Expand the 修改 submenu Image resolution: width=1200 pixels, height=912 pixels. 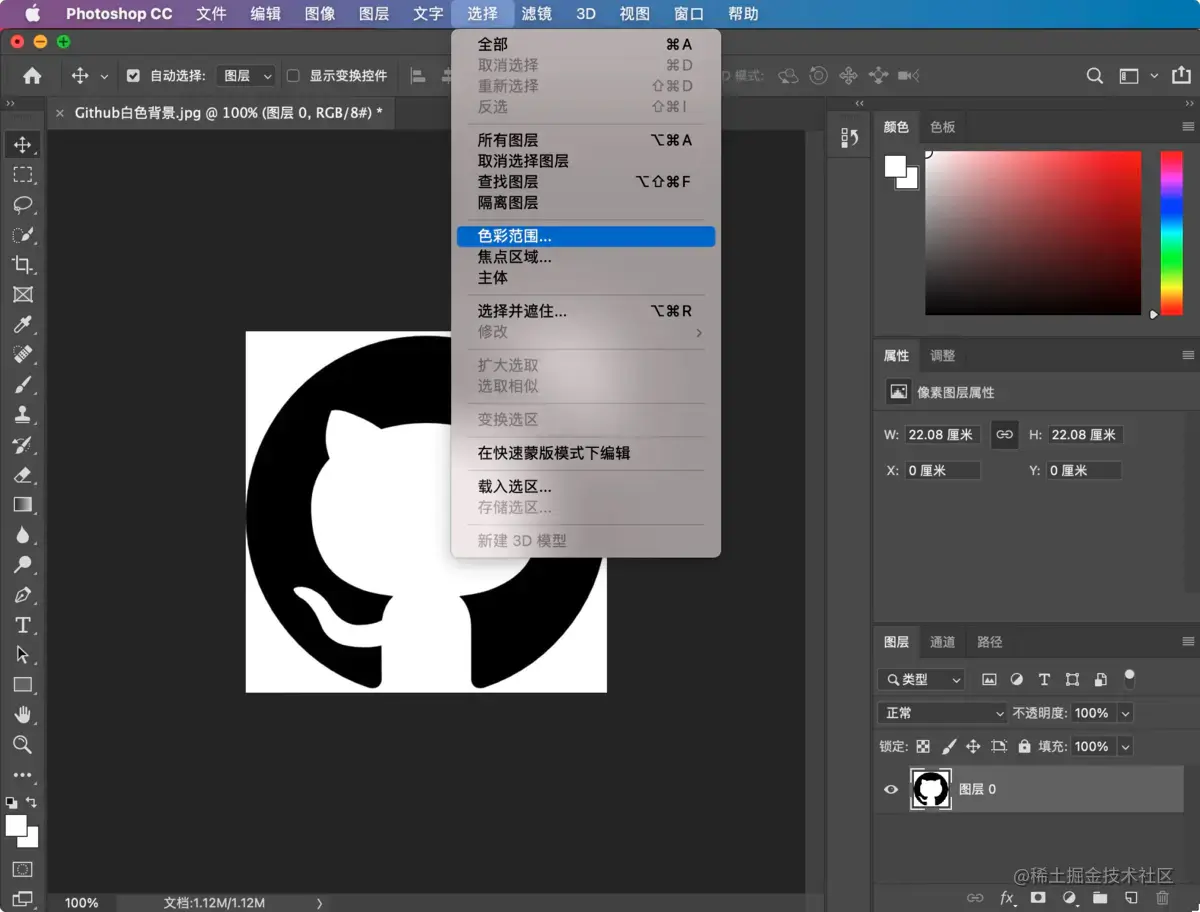tap(587, 332)
